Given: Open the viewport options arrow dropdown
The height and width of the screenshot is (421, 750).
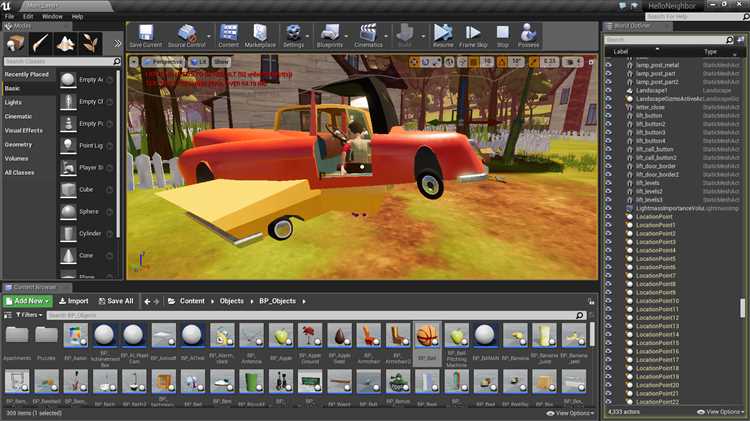Looking at the screenshot, I should tap(134, 62).
